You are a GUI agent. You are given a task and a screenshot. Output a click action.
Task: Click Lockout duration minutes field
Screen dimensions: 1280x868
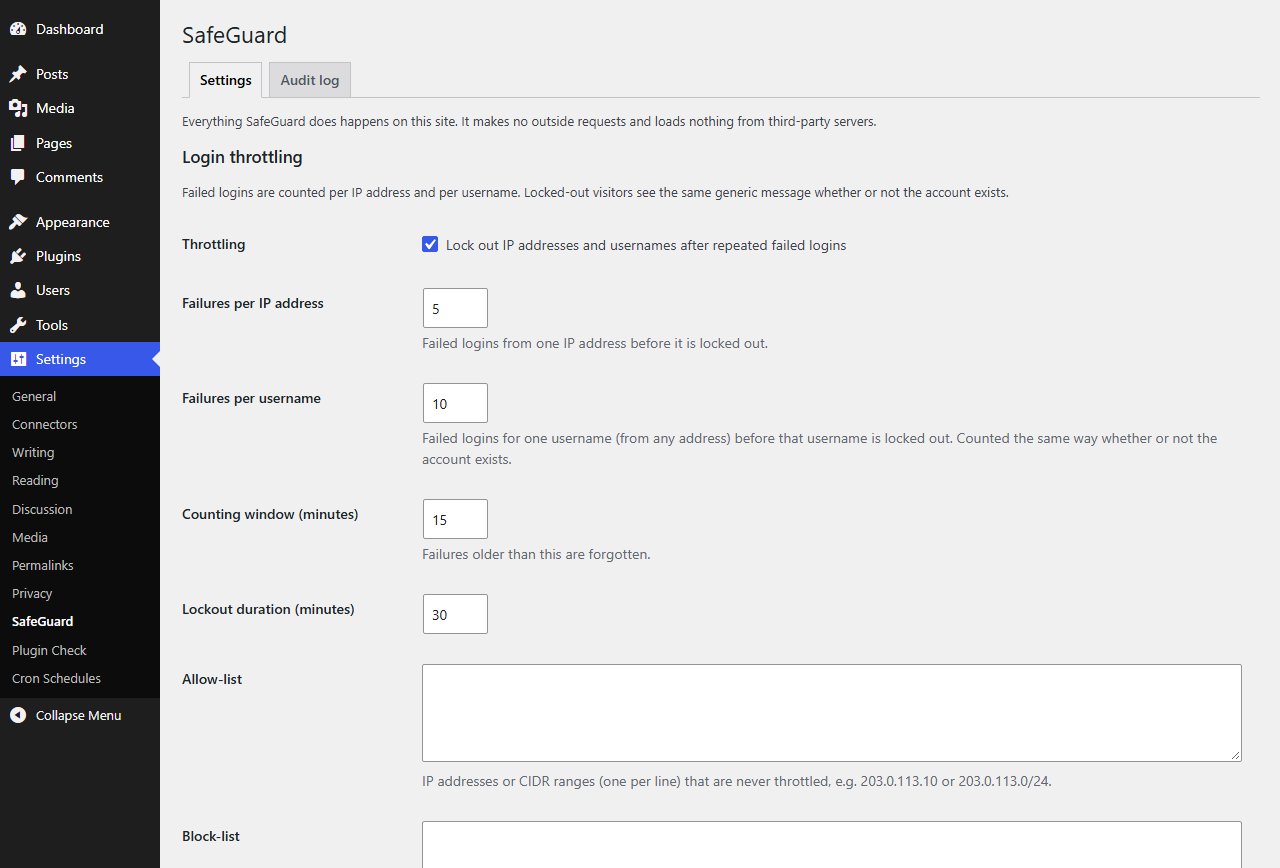coord(455,614)
